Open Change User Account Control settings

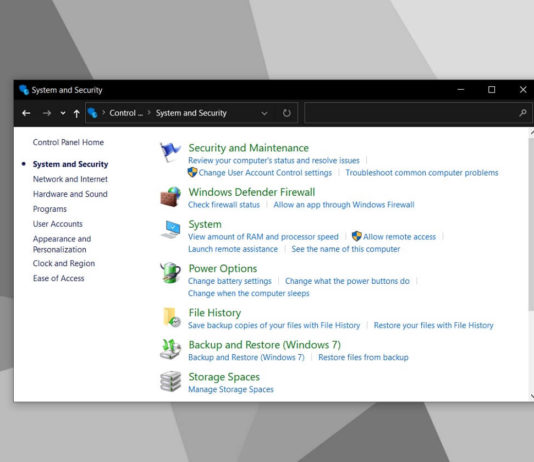[x=265, y=173]
